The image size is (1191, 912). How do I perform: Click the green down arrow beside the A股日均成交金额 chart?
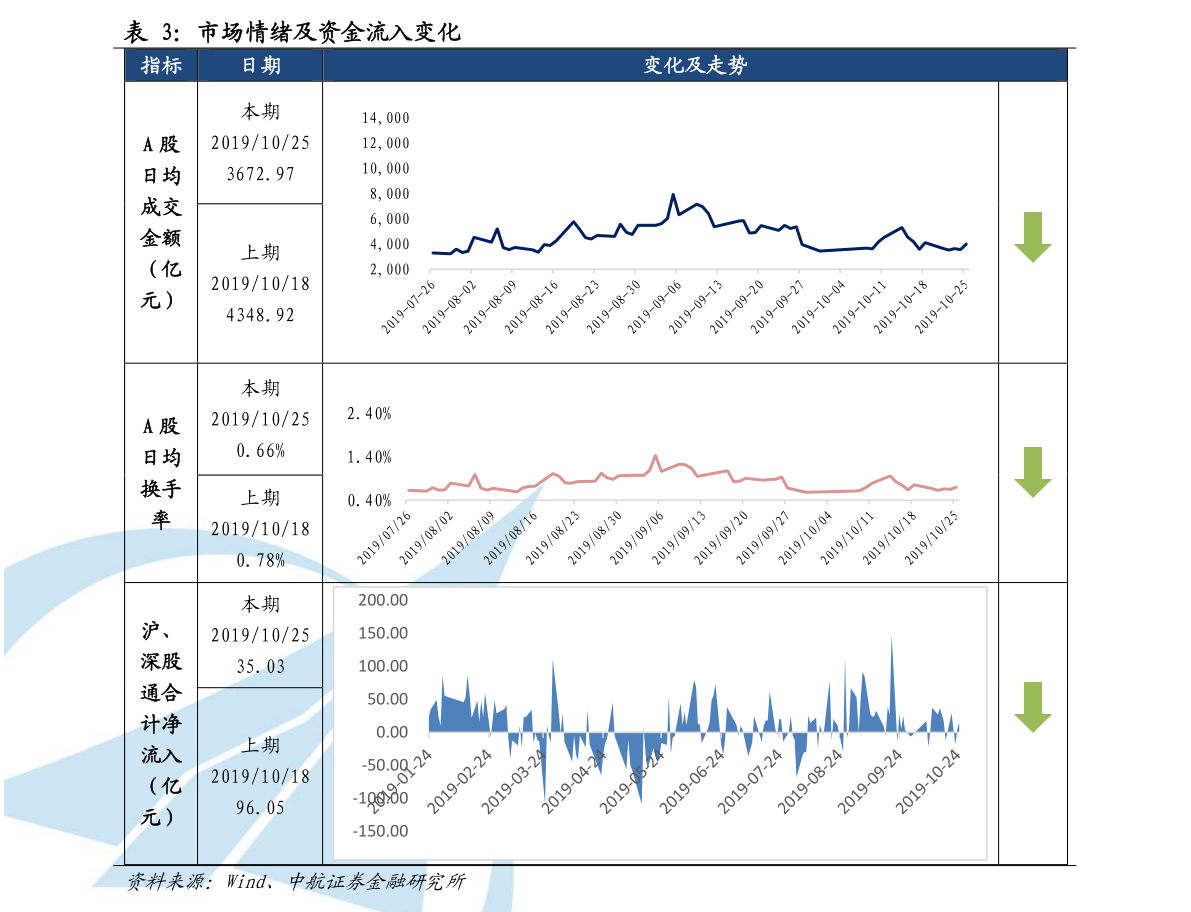coord(1032,238)
